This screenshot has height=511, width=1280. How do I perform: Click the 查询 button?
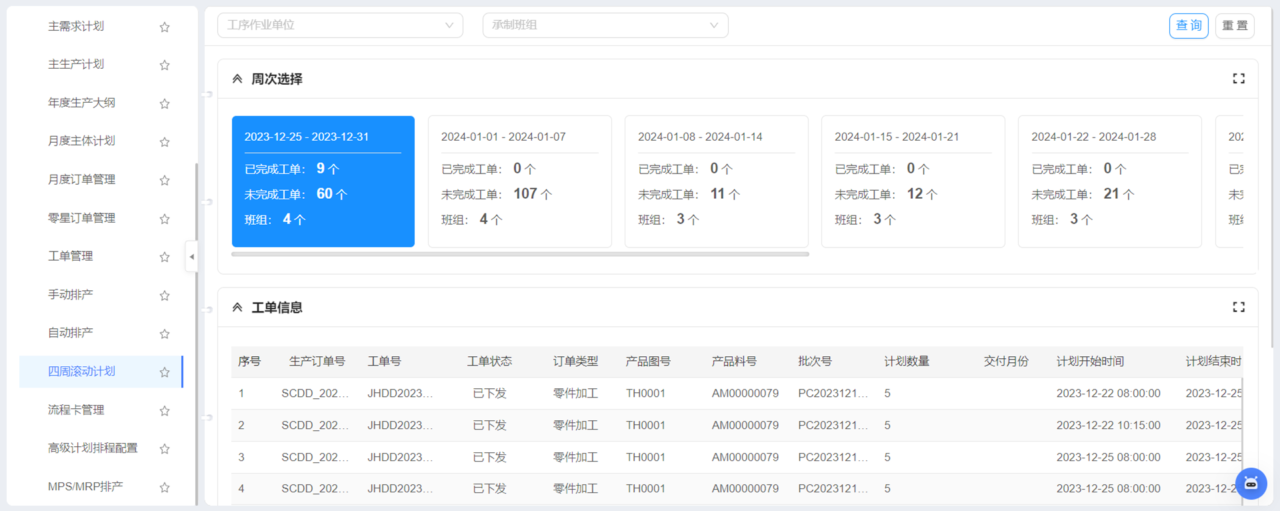point(1189,26)
